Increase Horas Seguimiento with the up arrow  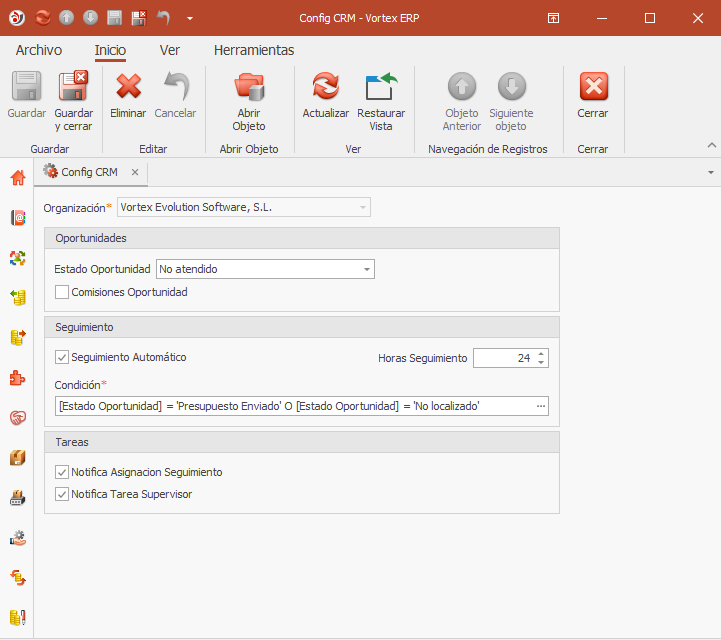(541, 353)
